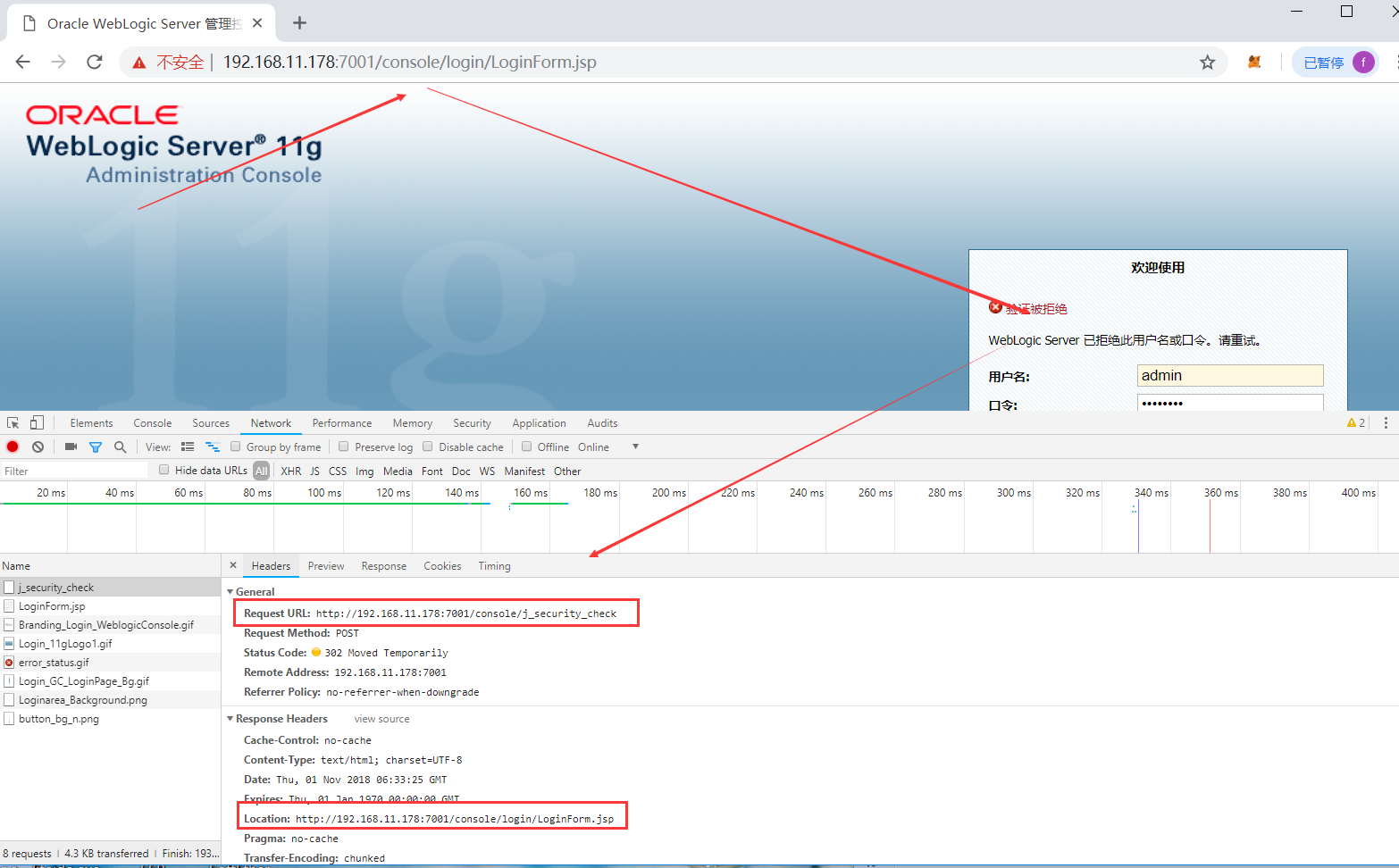Open the Application tab
Viewport: 1399px width, 868px height.
tap(539, 423)
